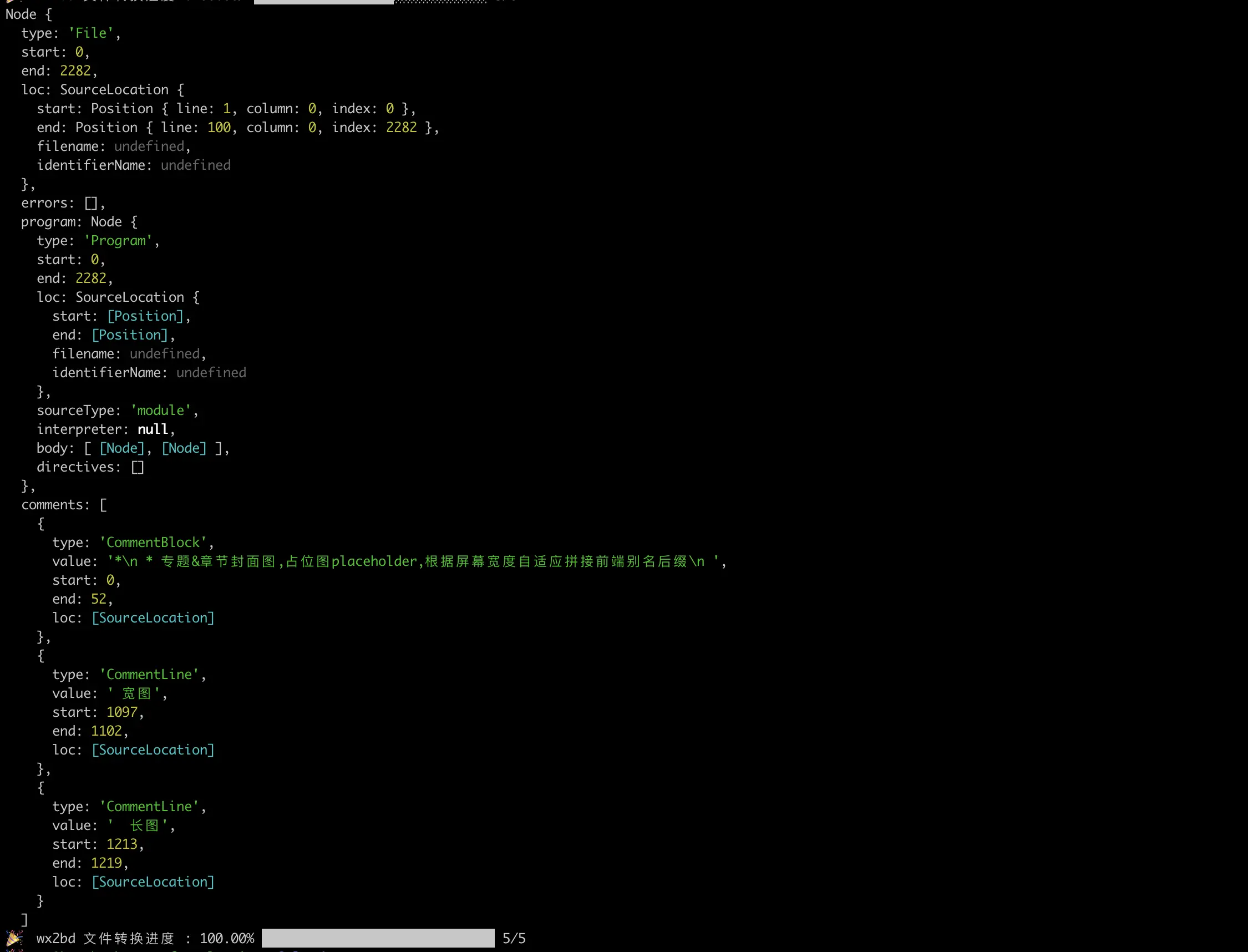Image resolution: width=1248 pixels, height=952 pixels.
Task: Click the first [Node] in body array
Action: coord(122,448)
